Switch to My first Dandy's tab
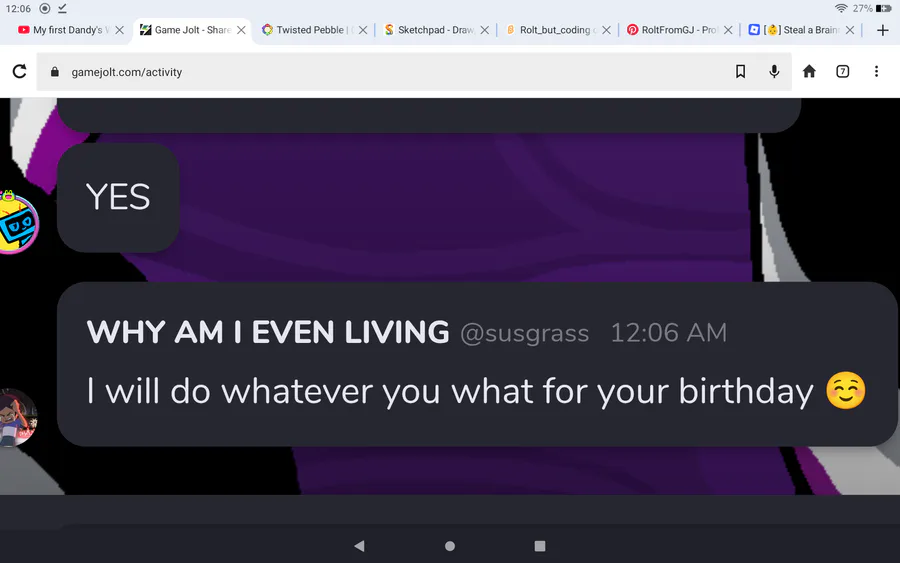Image resolution: width=900 pixels, height=563 pixels. point(64,30)
